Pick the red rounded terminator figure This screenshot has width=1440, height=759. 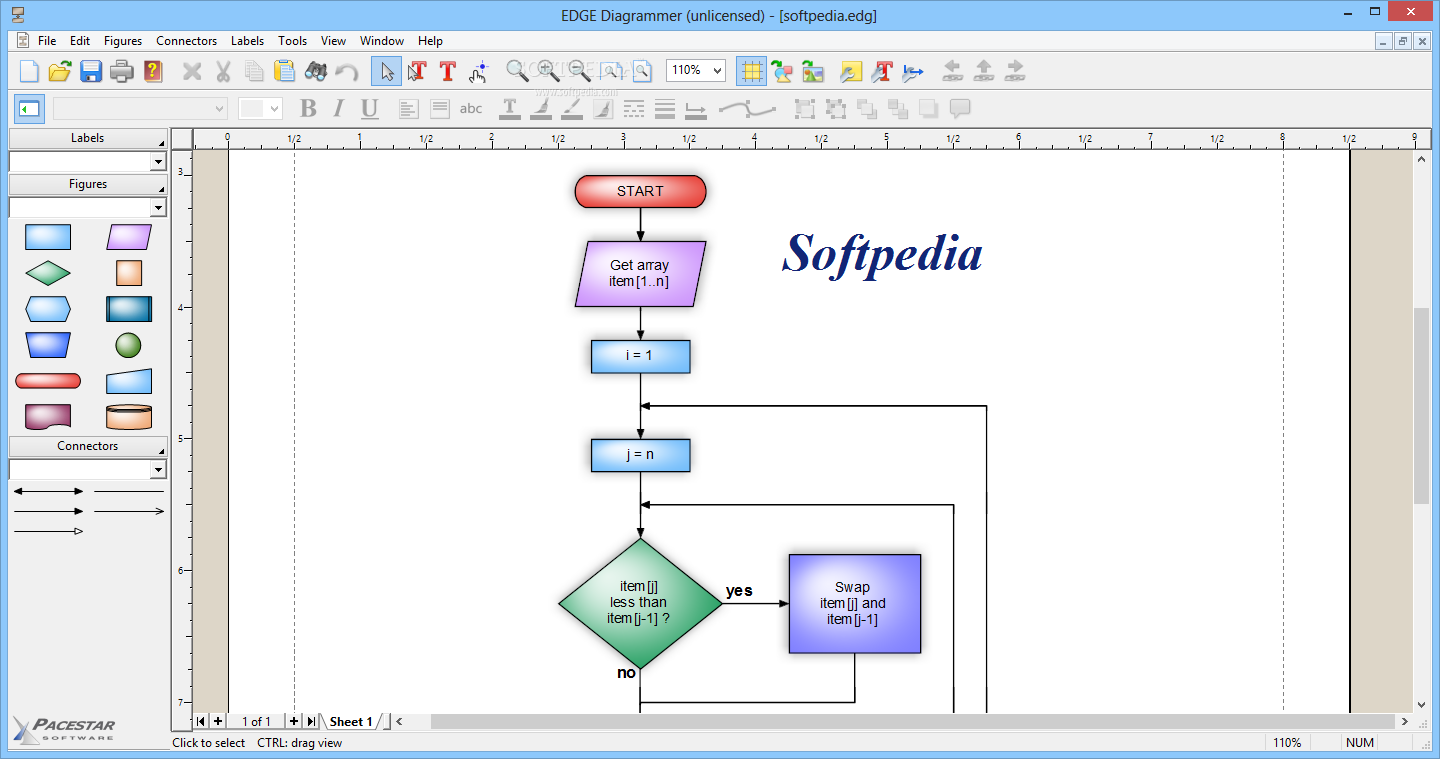(x=48, y=381)
